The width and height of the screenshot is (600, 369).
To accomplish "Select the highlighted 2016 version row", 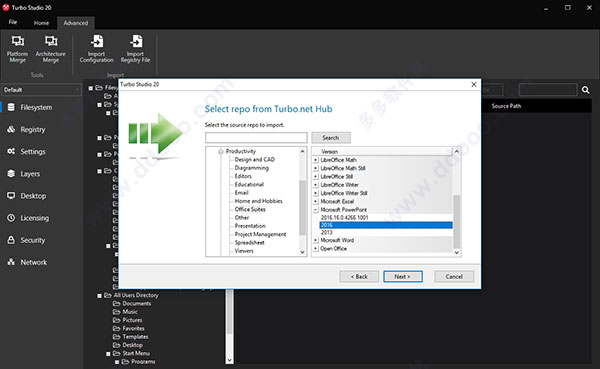I will click(x=386, y=225).
